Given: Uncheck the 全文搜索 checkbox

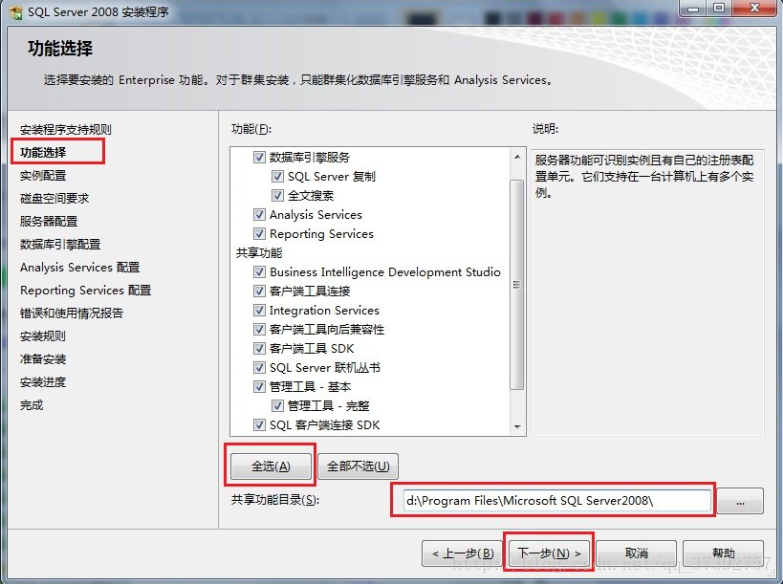Looking at the screenshot, I should [278, 195].
